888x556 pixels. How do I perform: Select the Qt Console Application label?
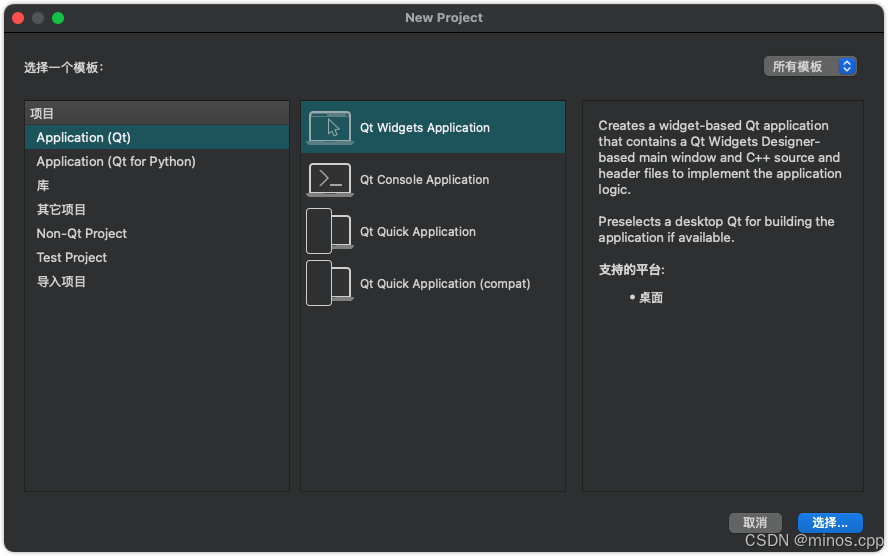(424, 179)
